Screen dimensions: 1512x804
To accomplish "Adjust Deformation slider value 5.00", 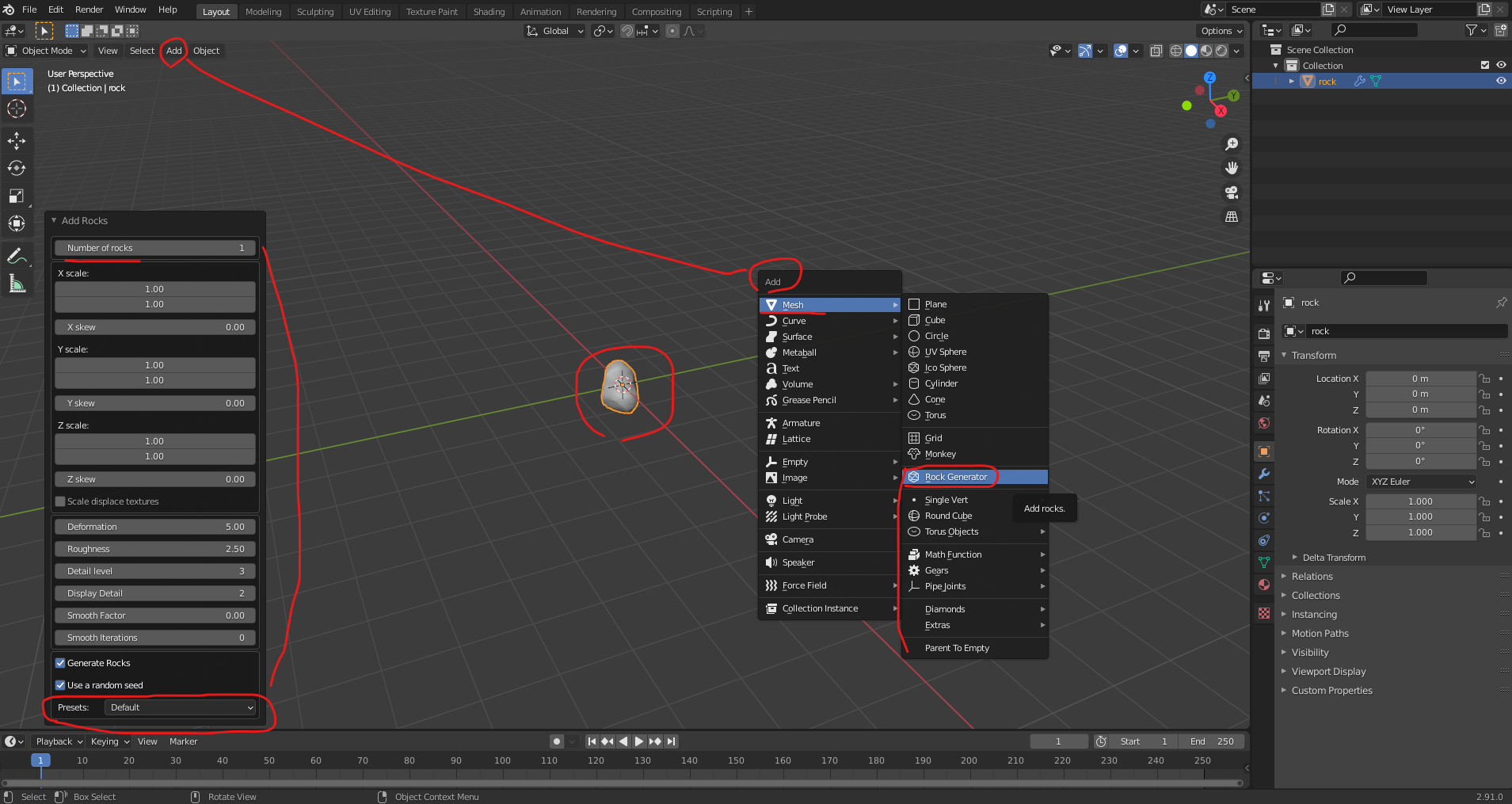I will 155,527.
